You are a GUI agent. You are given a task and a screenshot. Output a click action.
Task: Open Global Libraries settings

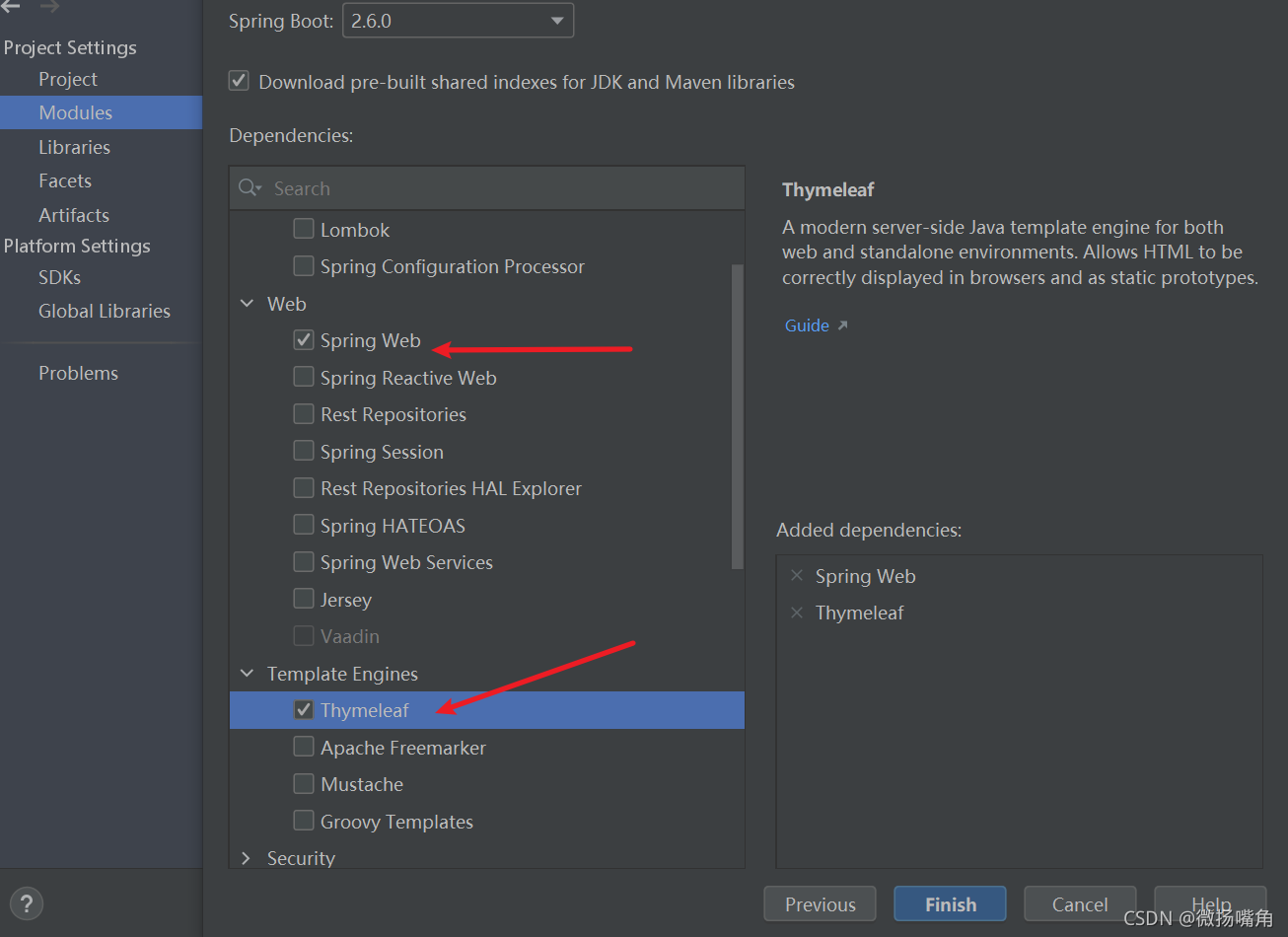tap(105, 311)
